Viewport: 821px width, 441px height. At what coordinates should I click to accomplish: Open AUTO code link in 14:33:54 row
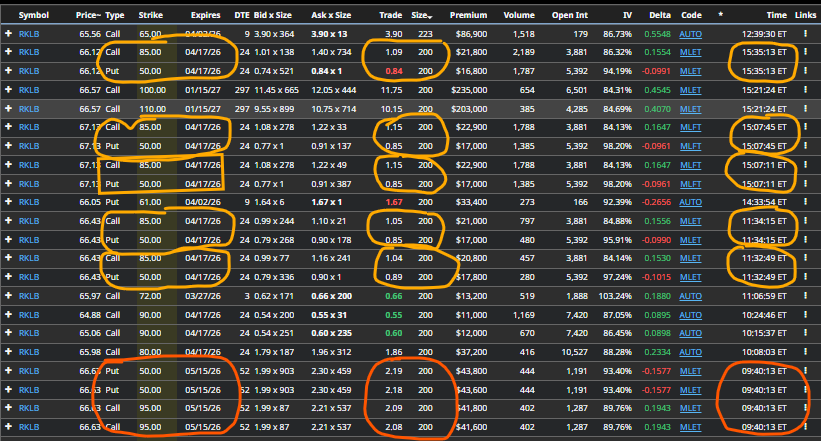pyautogui.click(x=691, y=202)
